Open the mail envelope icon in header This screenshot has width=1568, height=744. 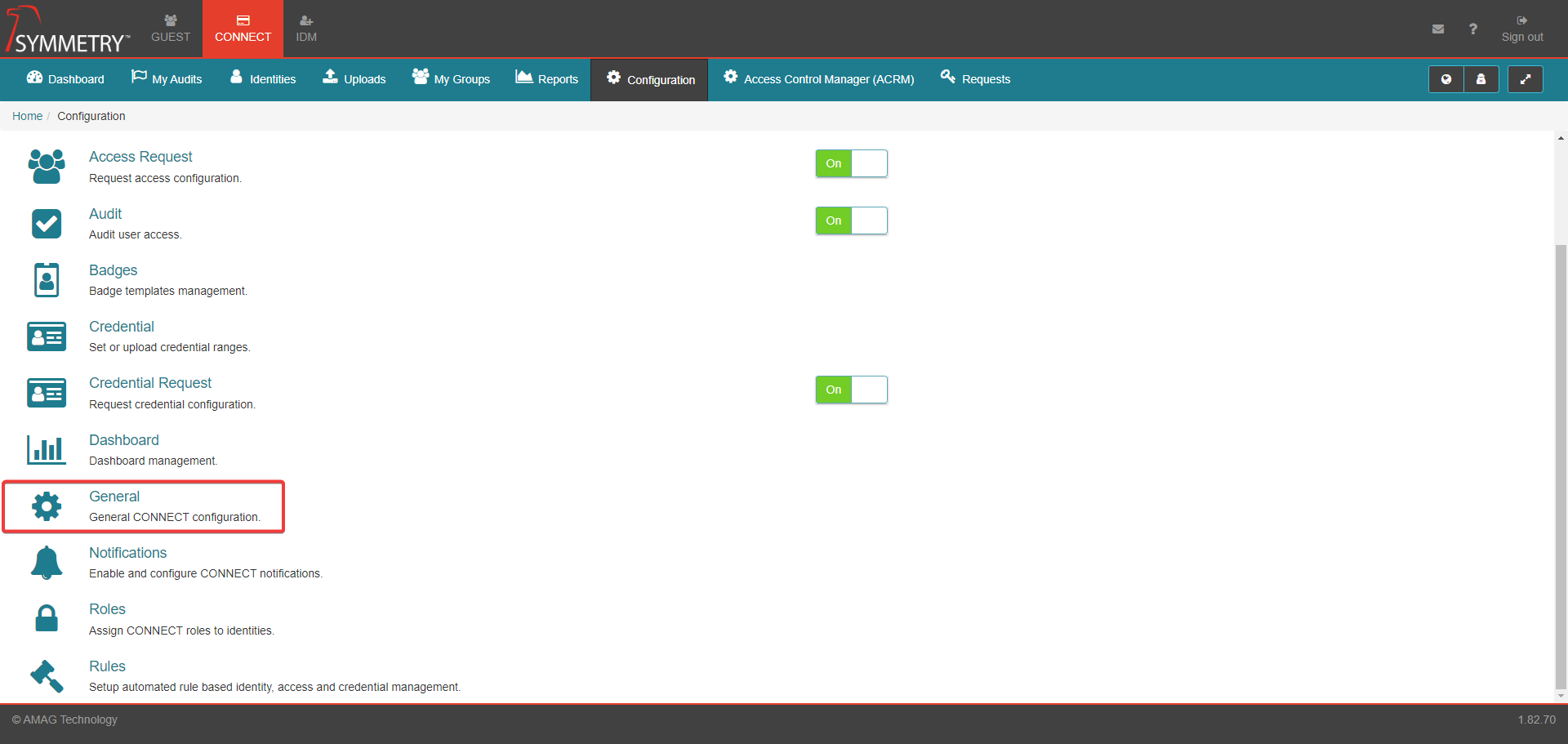[1438, 29]
